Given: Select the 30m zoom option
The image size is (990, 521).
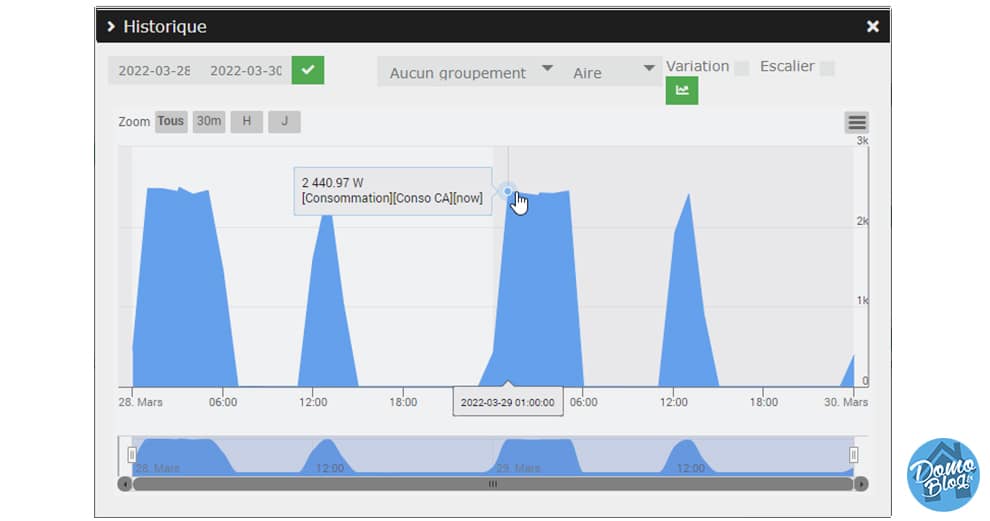Looking at the screenshot, I should tap(209, 121).
